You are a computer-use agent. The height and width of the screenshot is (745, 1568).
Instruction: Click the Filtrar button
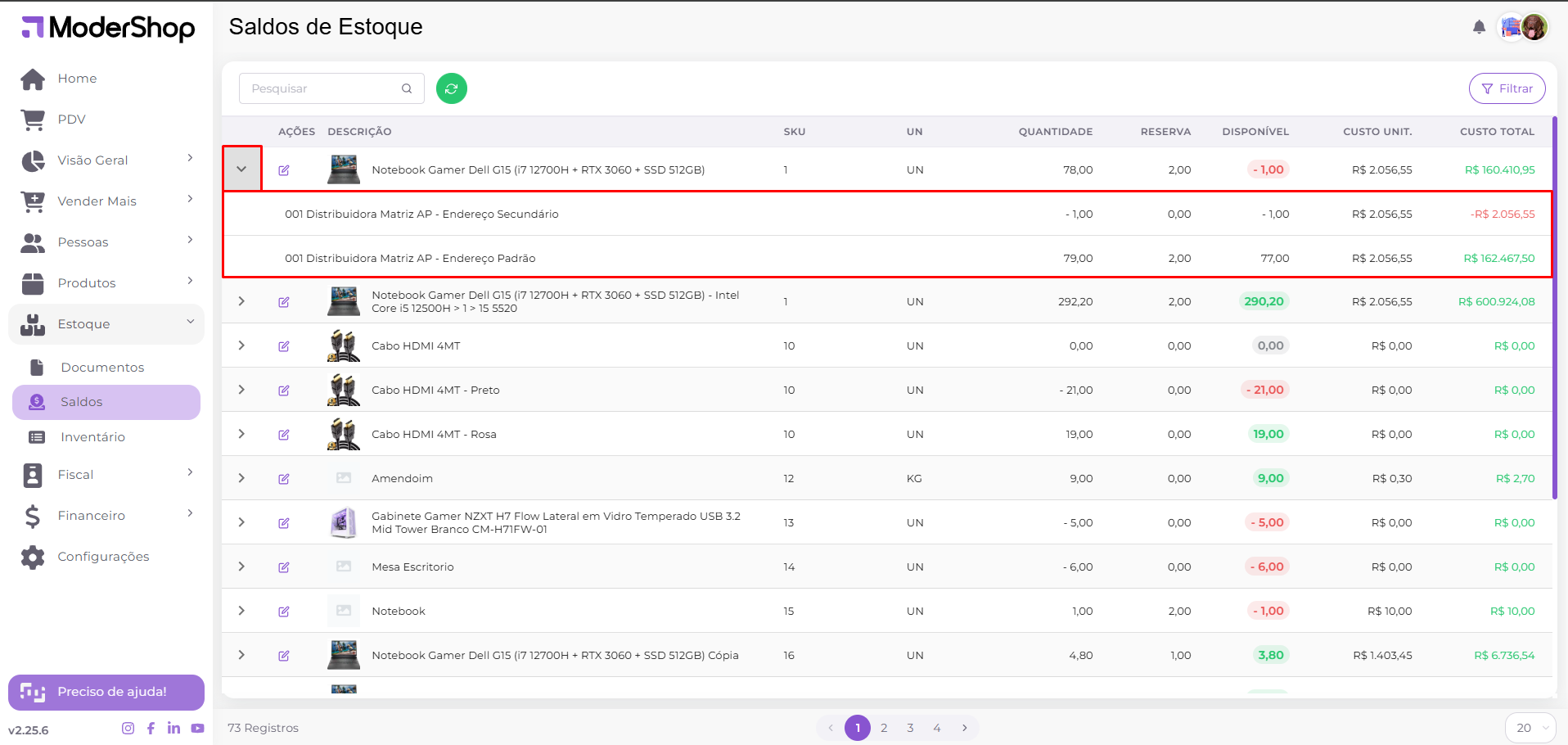click(x=1507, y=88)
